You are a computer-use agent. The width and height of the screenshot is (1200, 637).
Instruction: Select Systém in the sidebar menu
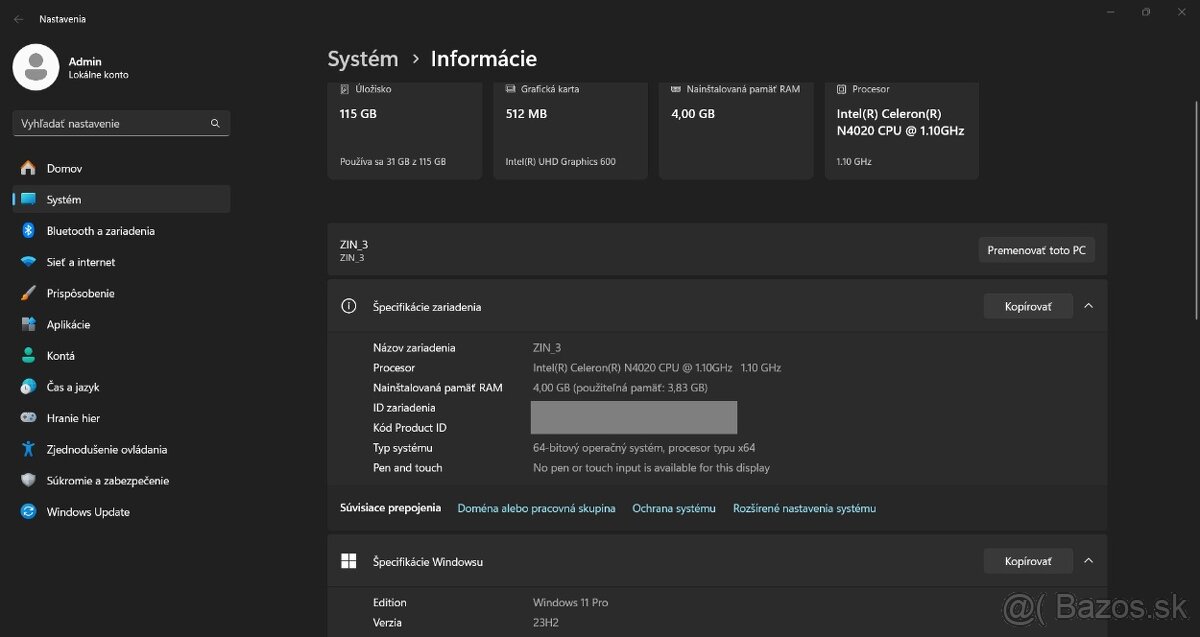64,200
